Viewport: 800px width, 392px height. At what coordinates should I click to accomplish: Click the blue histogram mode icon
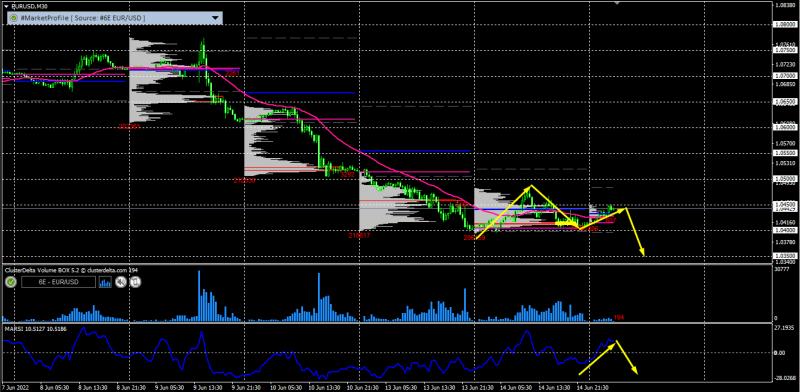105,282
